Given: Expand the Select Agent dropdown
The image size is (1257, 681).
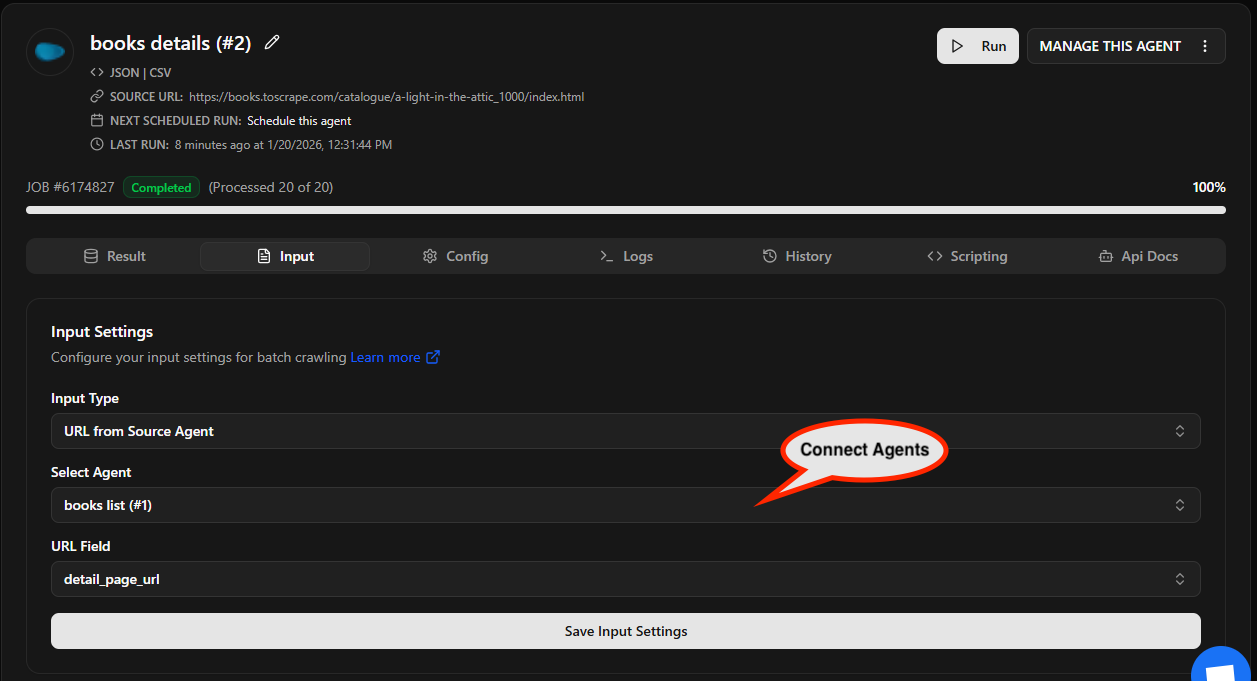Looking at the screenshot, I should point(625,505).
